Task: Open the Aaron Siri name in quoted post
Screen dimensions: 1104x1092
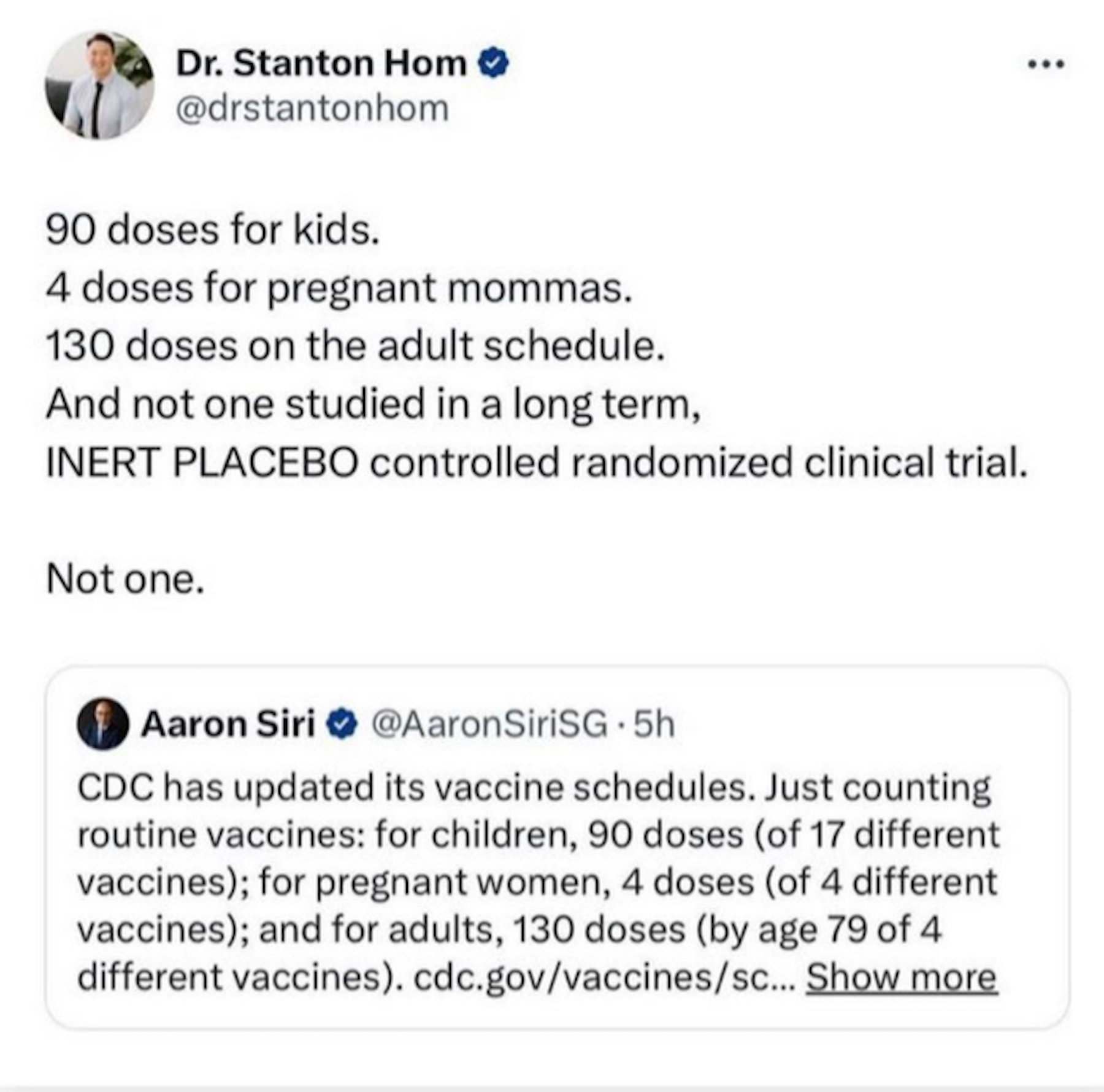Action: pos(228,724)
